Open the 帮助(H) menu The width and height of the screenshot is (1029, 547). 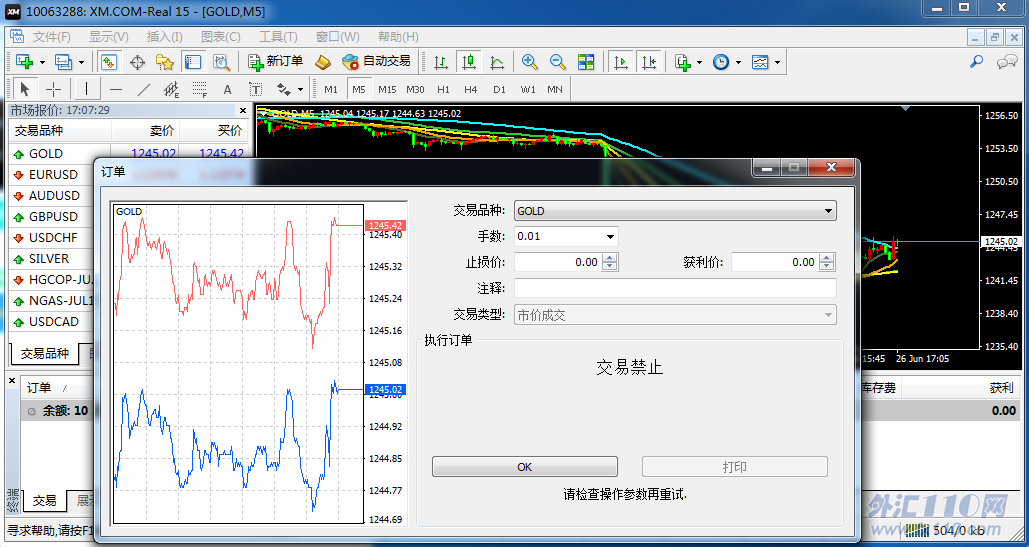point(398,37)
